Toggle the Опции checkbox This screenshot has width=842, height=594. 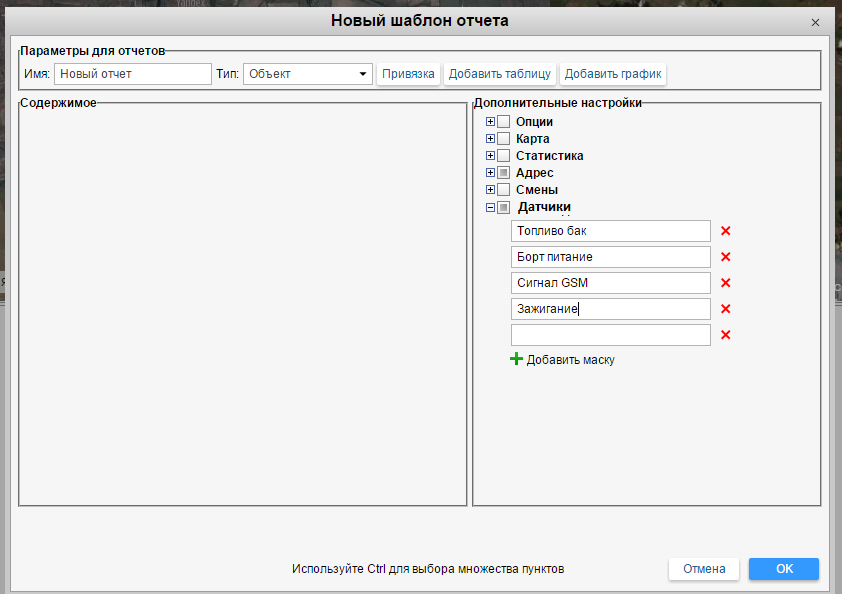tap(504, 122)
